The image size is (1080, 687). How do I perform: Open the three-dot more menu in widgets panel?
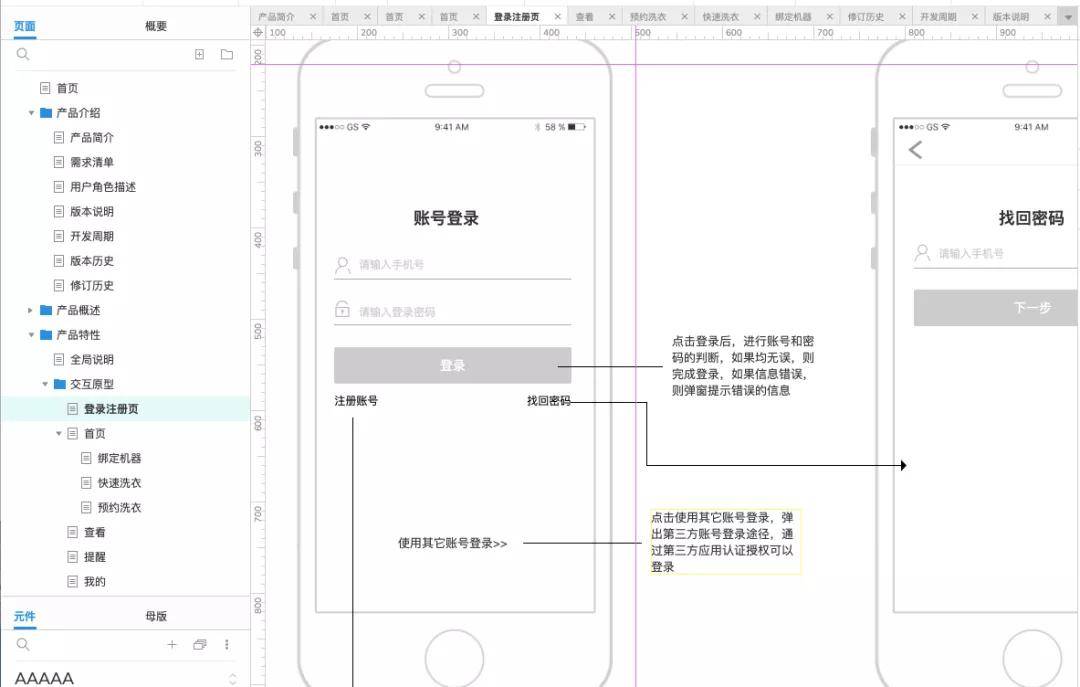227,644
